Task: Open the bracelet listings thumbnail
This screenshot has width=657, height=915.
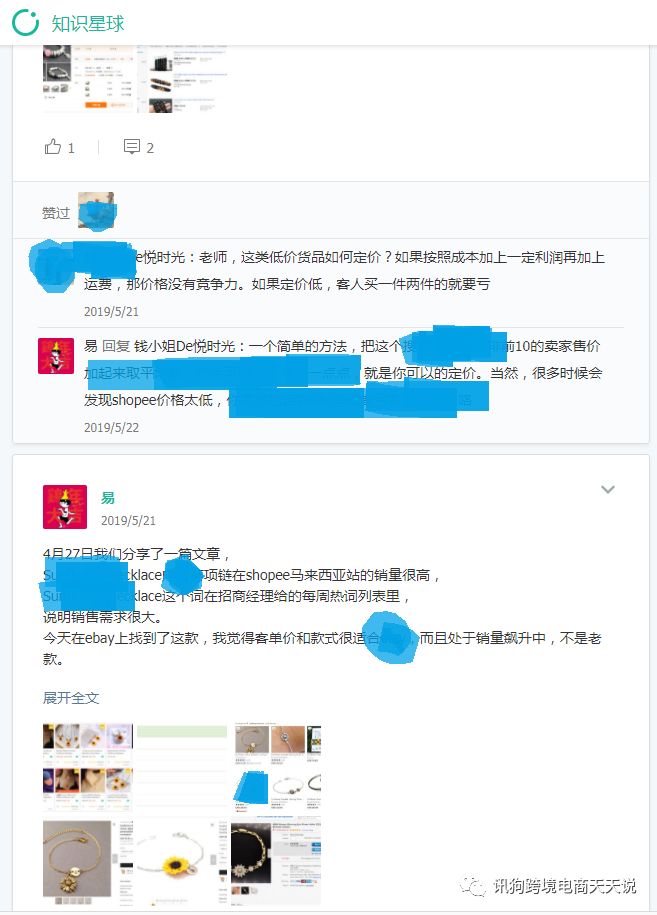Action: [x=276, y=767]
